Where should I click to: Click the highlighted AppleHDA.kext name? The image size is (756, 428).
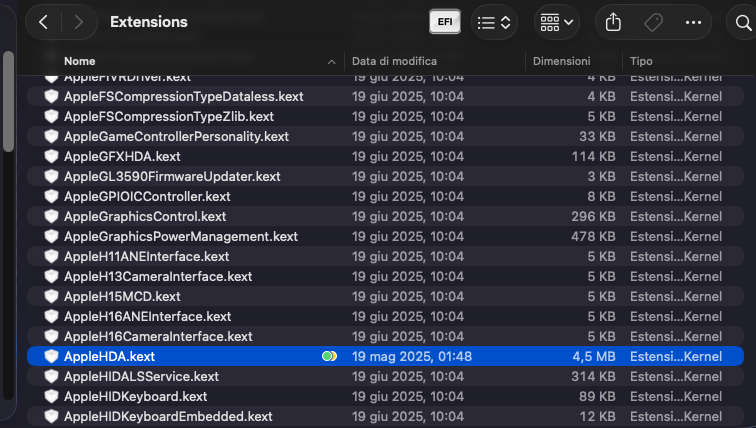coord(109,357)
